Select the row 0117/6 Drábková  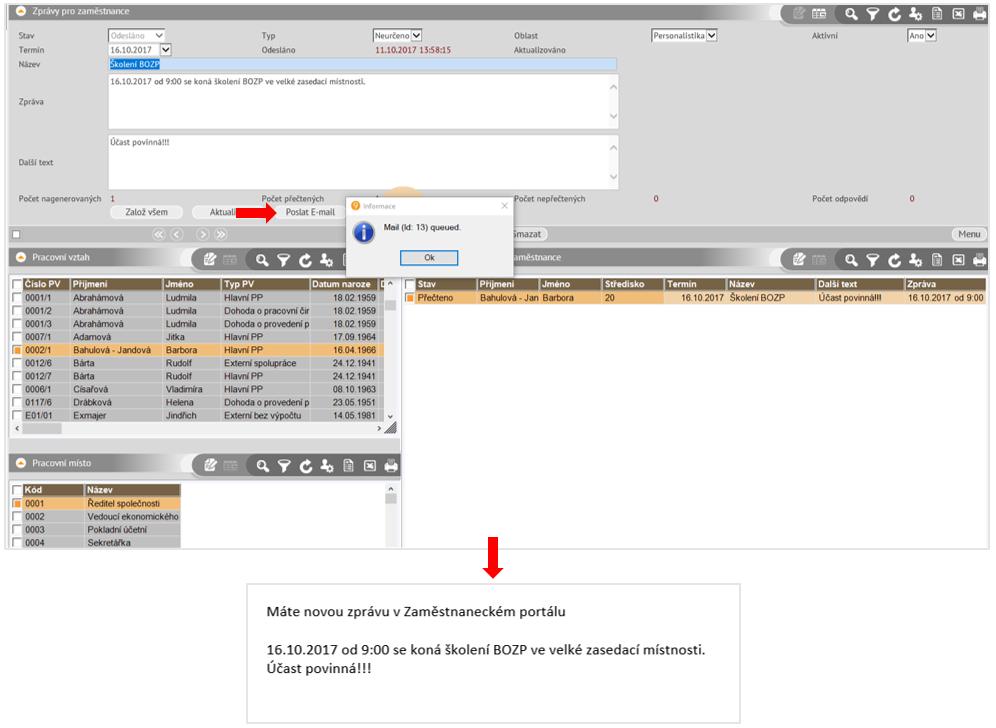pos(198,402)
